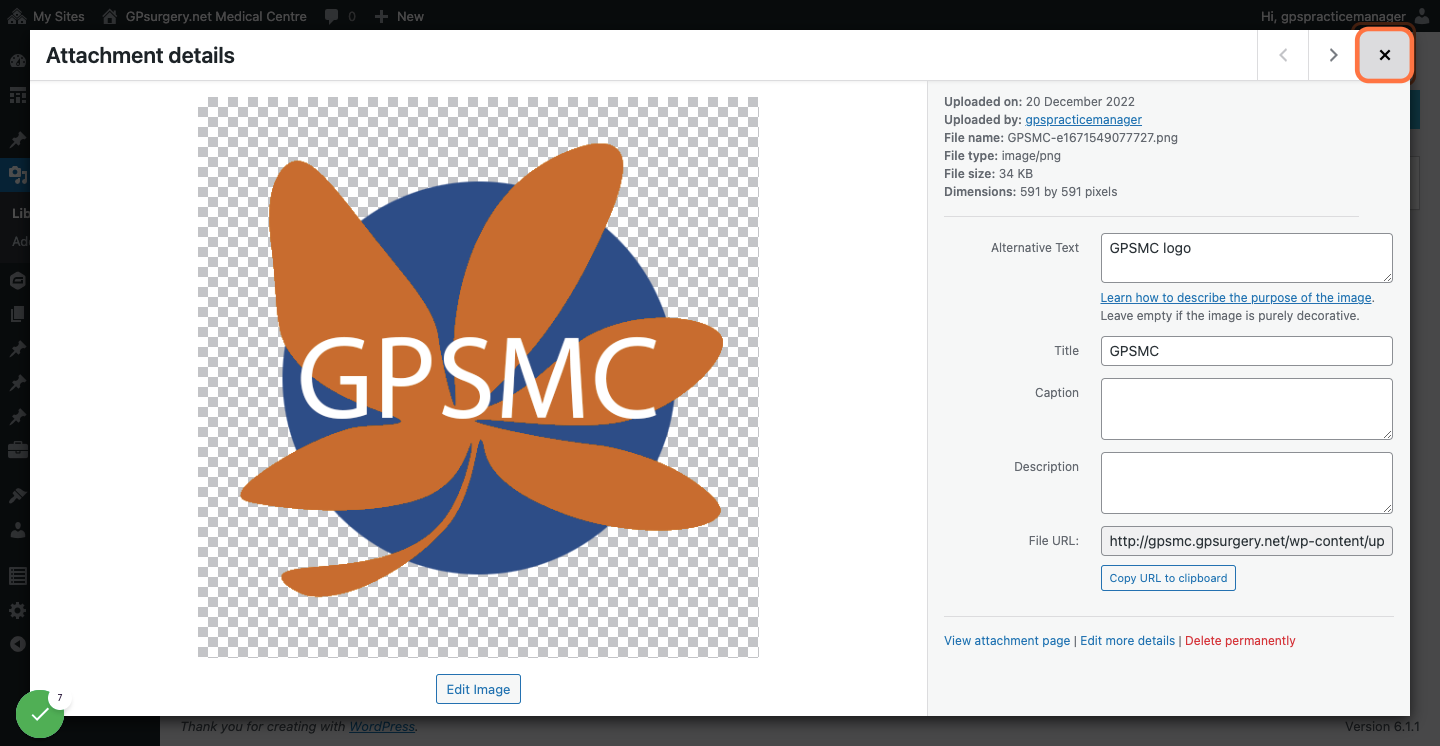
Task: Click the user avatar icon at top right
Action: (1423, 16)
